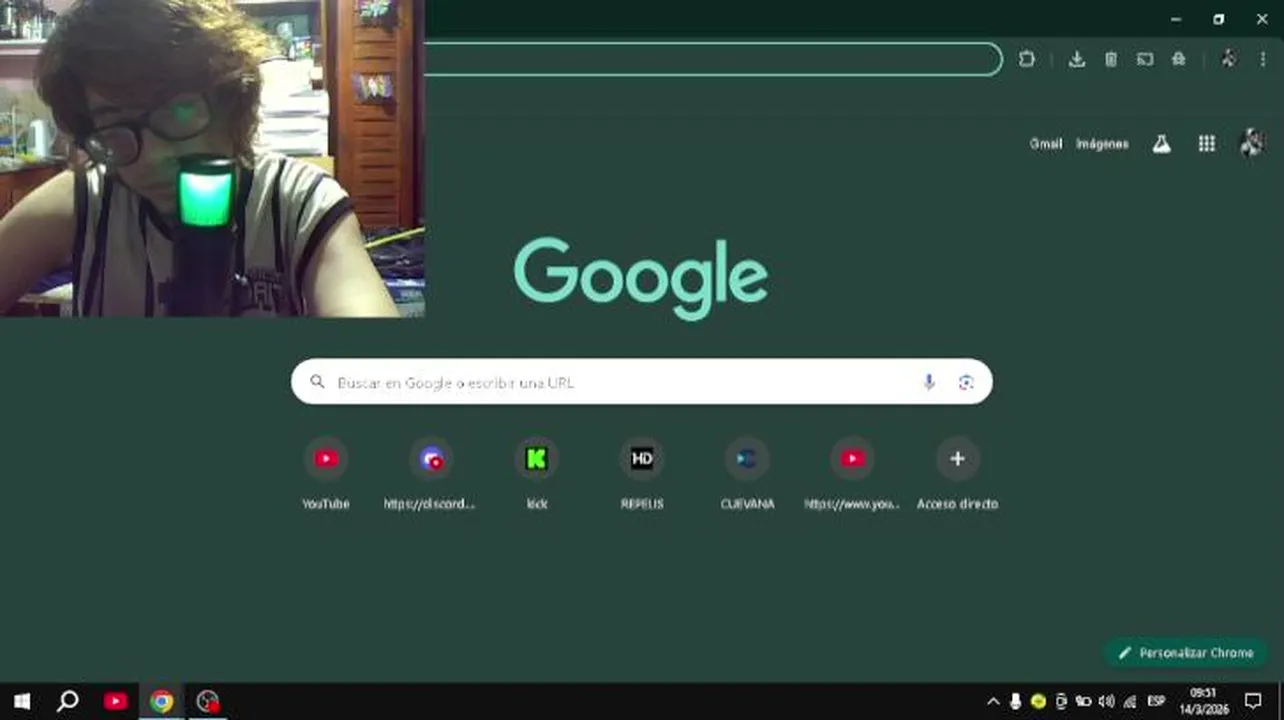Image resolution: width=1284 pixels, height=720 pixels.
Task: Click the webcam overlay video
Action: click(x=212, y=158)
